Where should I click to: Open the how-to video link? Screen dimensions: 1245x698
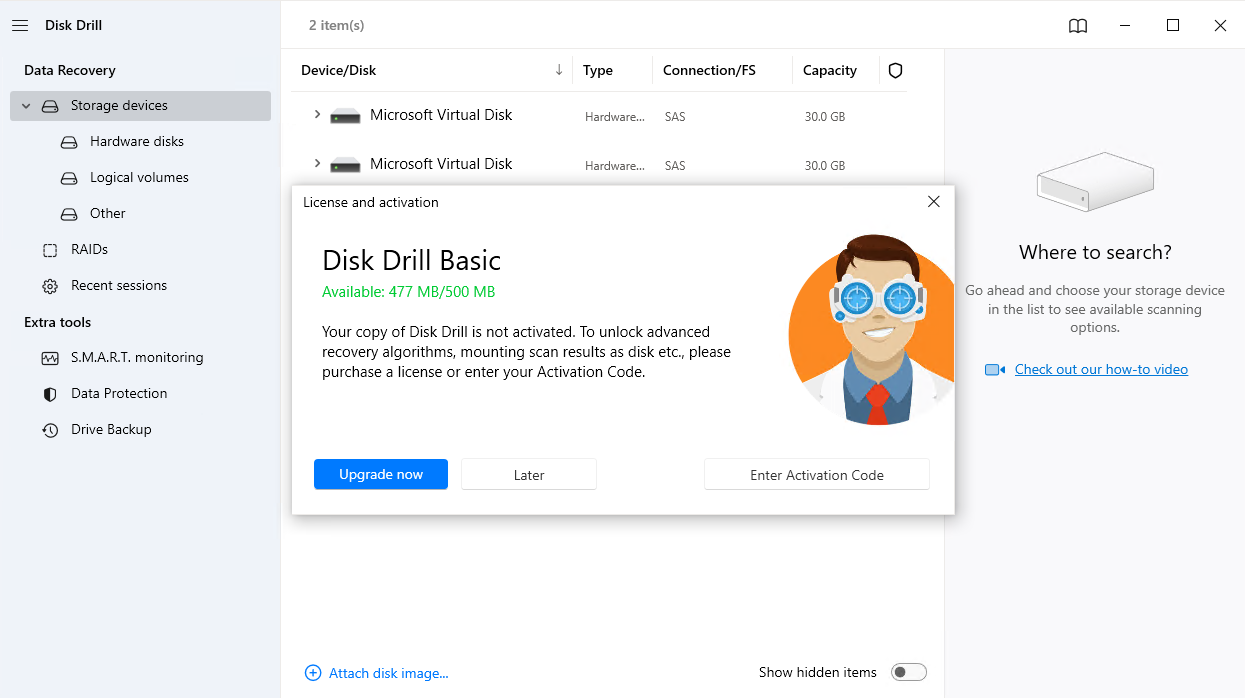coord(1100,369)
